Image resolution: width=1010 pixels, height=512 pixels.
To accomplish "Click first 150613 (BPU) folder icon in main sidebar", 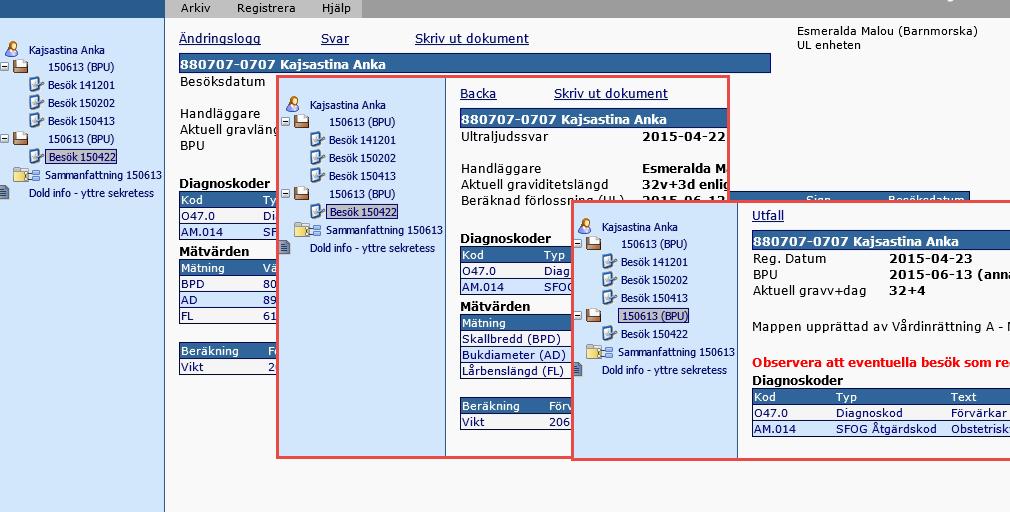I will click(21, 66).
